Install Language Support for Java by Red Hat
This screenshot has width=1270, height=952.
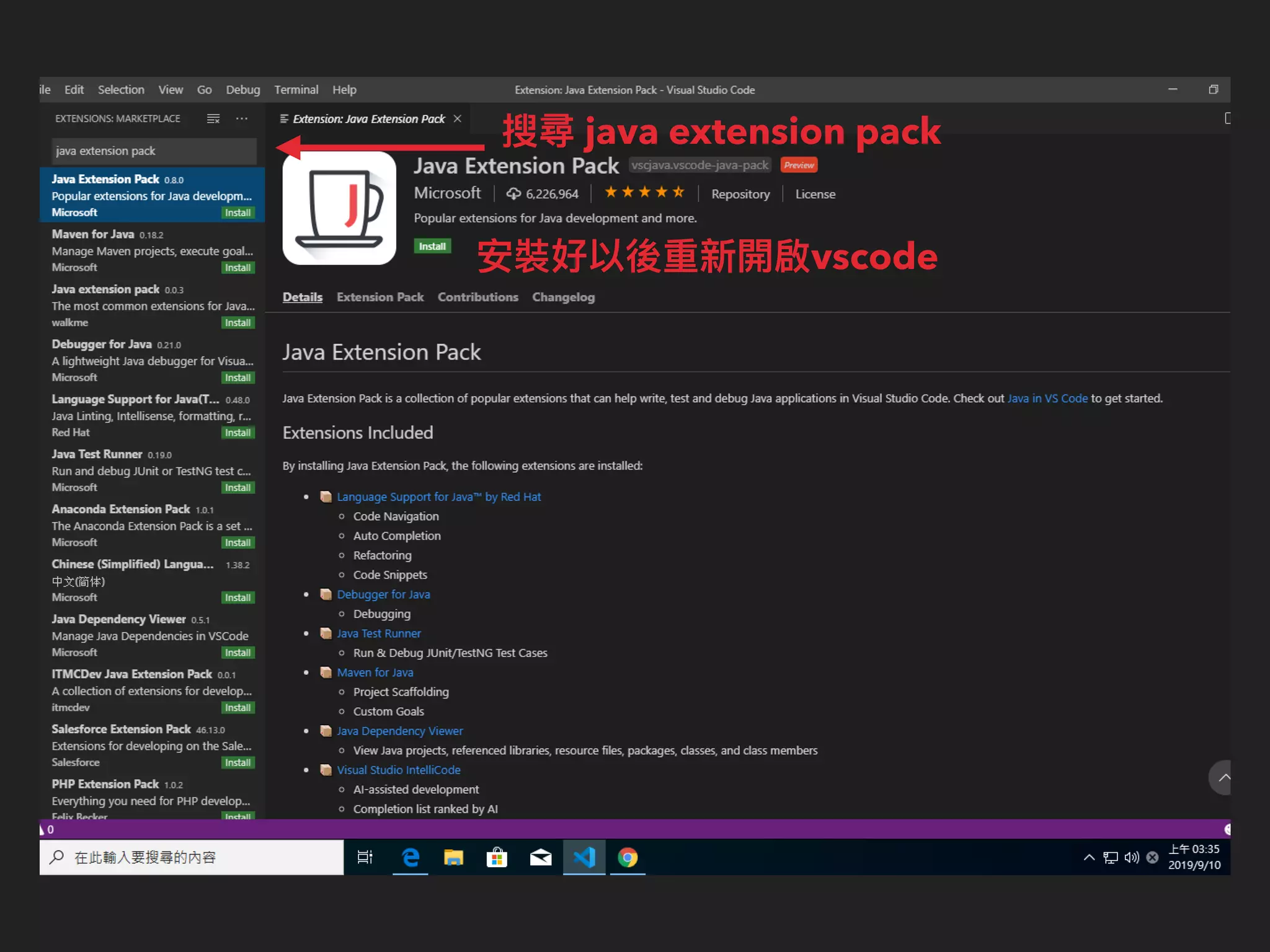coord(238,433)
